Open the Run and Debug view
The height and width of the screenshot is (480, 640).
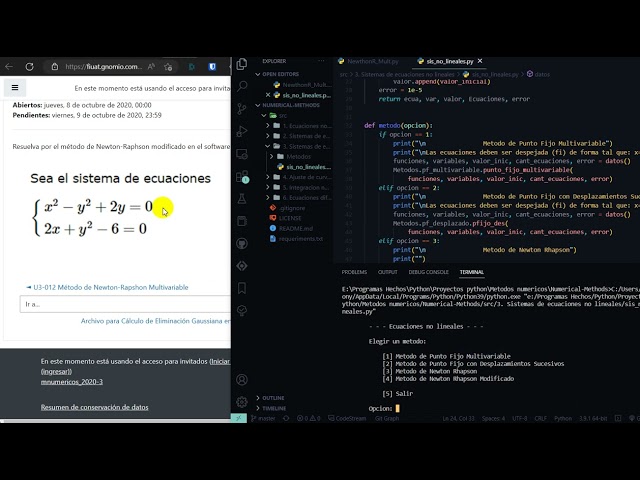click(x=242, y=131)
